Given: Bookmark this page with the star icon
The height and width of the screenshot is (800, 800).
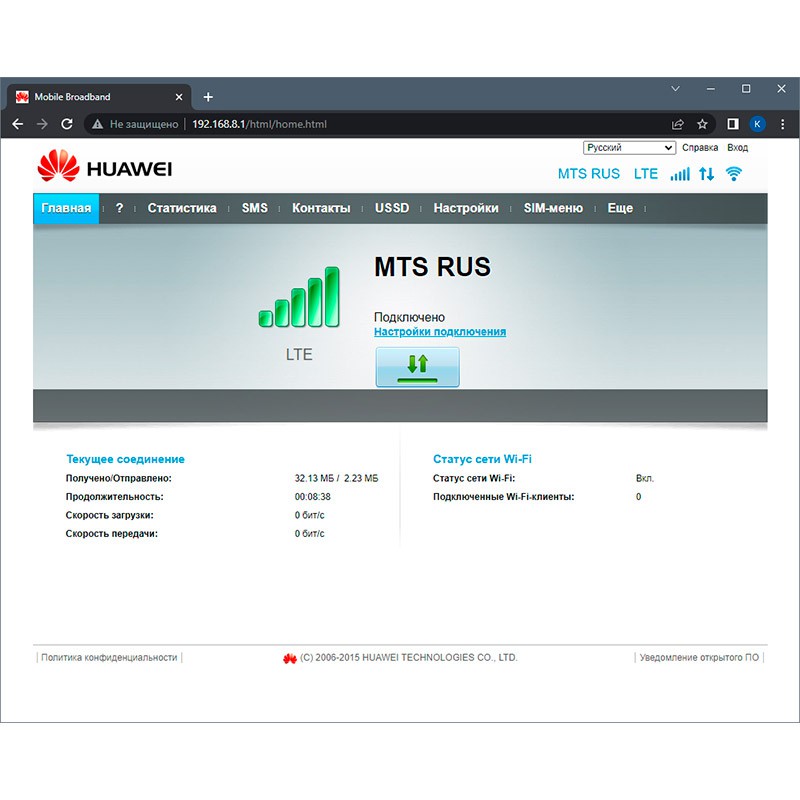Looking at the screenshot, I should [702, 124].
